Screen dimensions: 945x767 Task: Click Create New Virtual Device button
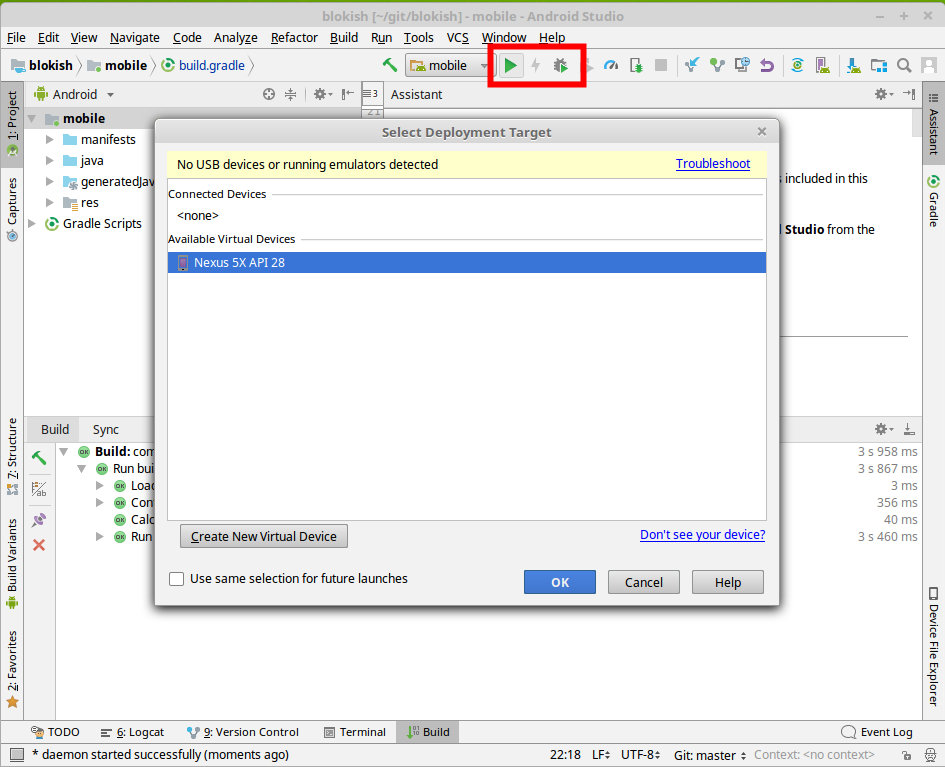pos(263,536)
